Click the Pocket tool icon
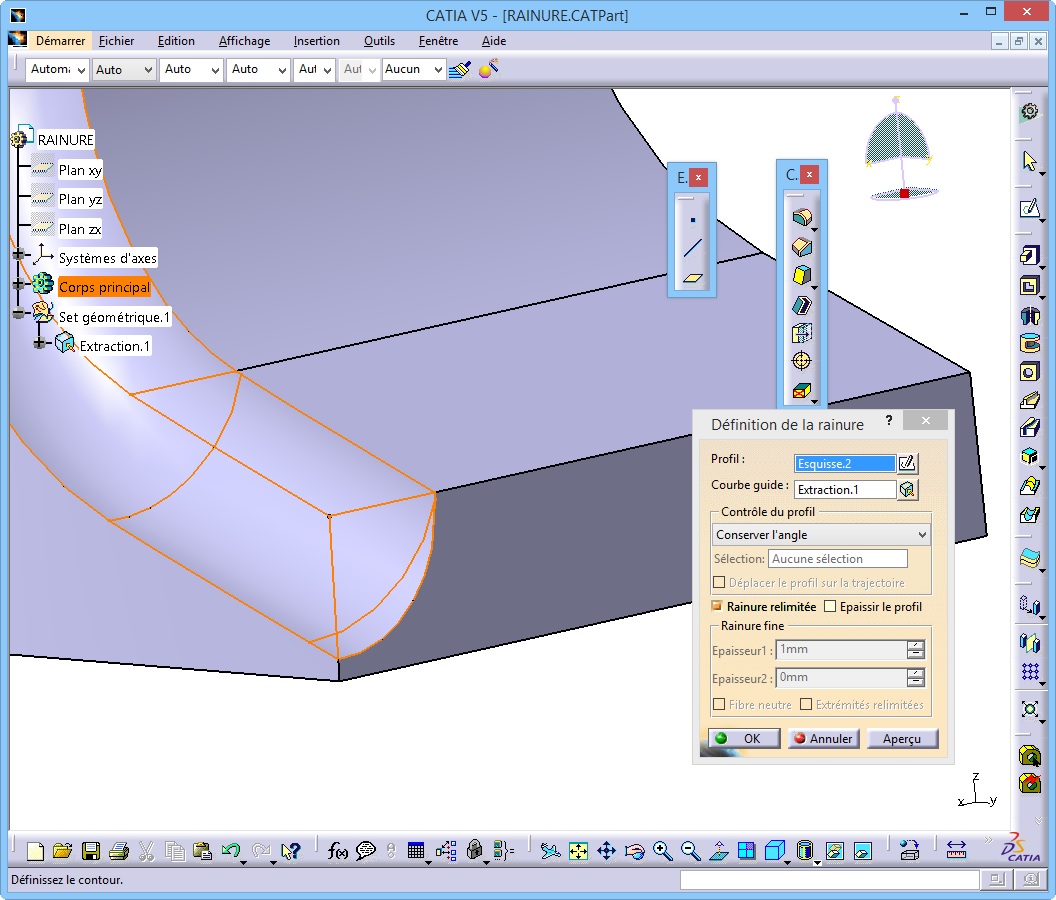This screenshot has height=900, width=1056. [1029, 286]
